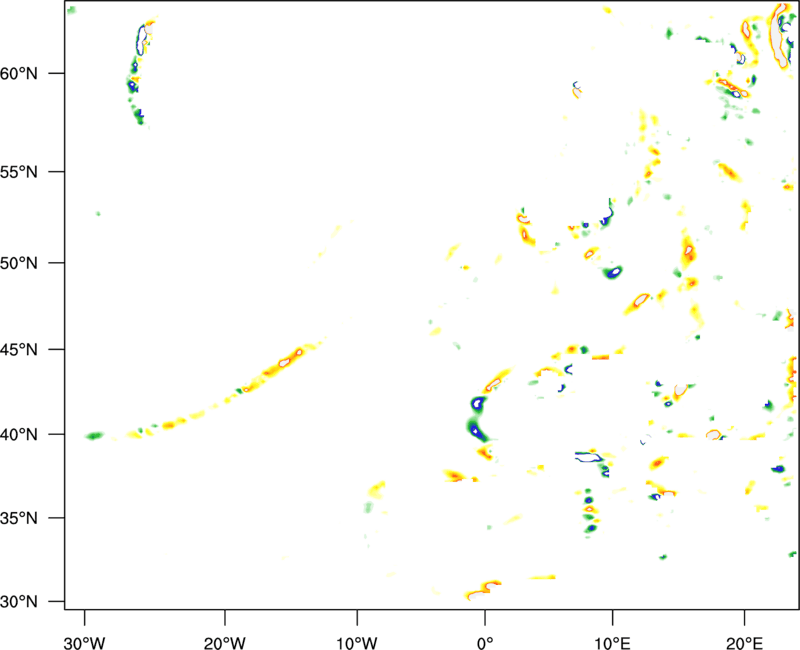Click the 20°E longitude label
This screenshot has width=800, height=650.
pyautogui.click(x=744, y=643)
